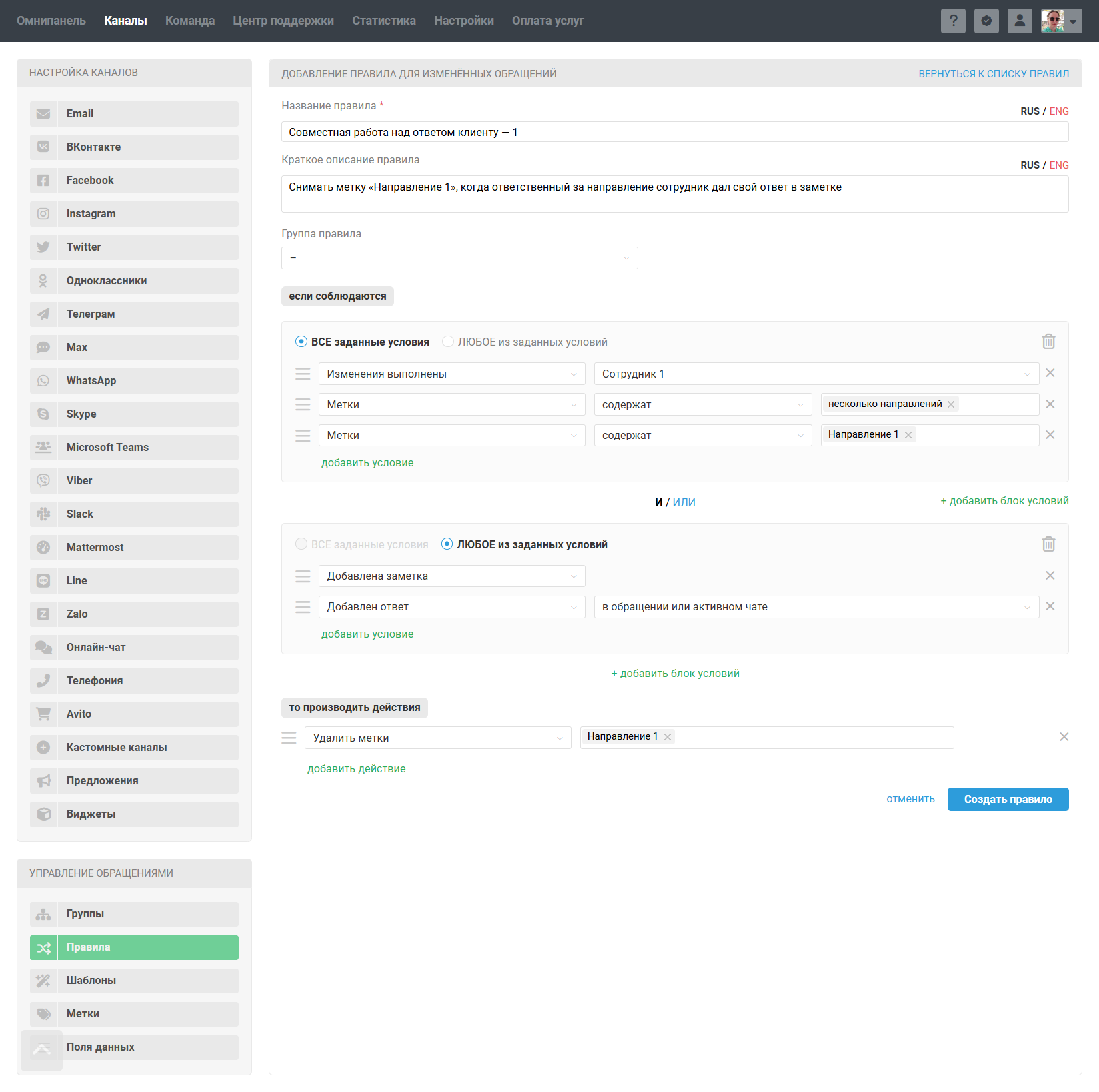Open the 'Сотрудник 1' dropdown
1099x1092 pixels.
coord(816,374)
